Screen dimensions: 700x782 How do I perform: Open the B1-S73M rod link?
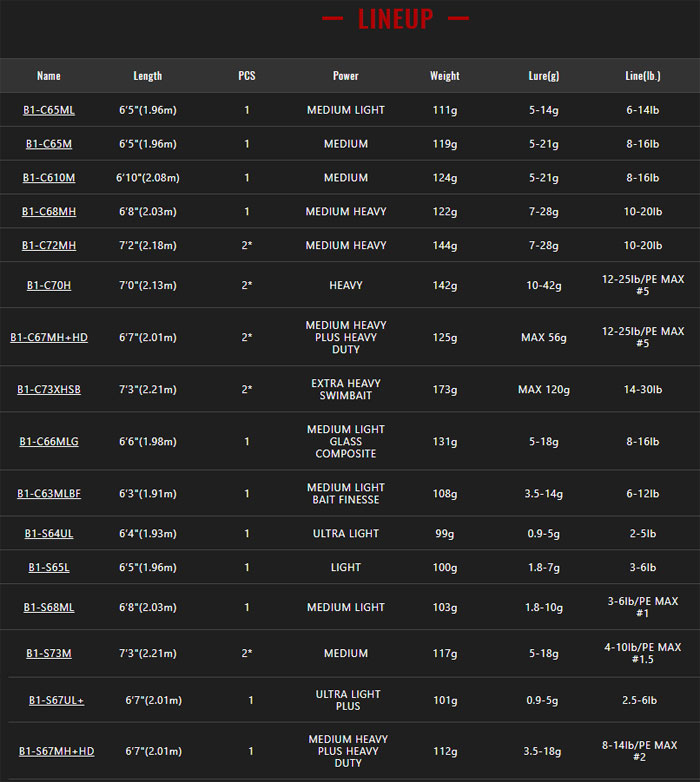49,653
